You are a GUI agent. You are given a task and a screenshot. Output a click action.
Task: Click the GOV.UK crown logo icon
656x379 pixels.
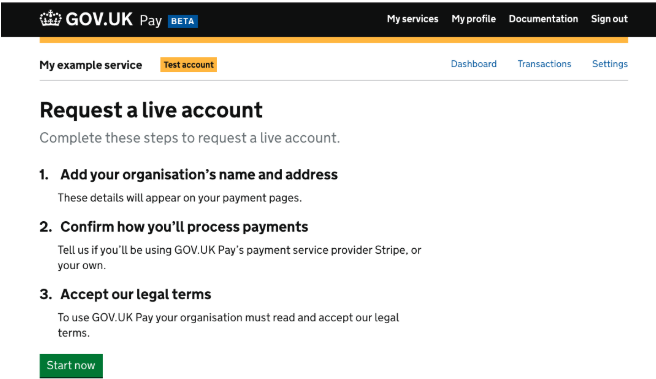pyautogui.click(x=50, y=18)
